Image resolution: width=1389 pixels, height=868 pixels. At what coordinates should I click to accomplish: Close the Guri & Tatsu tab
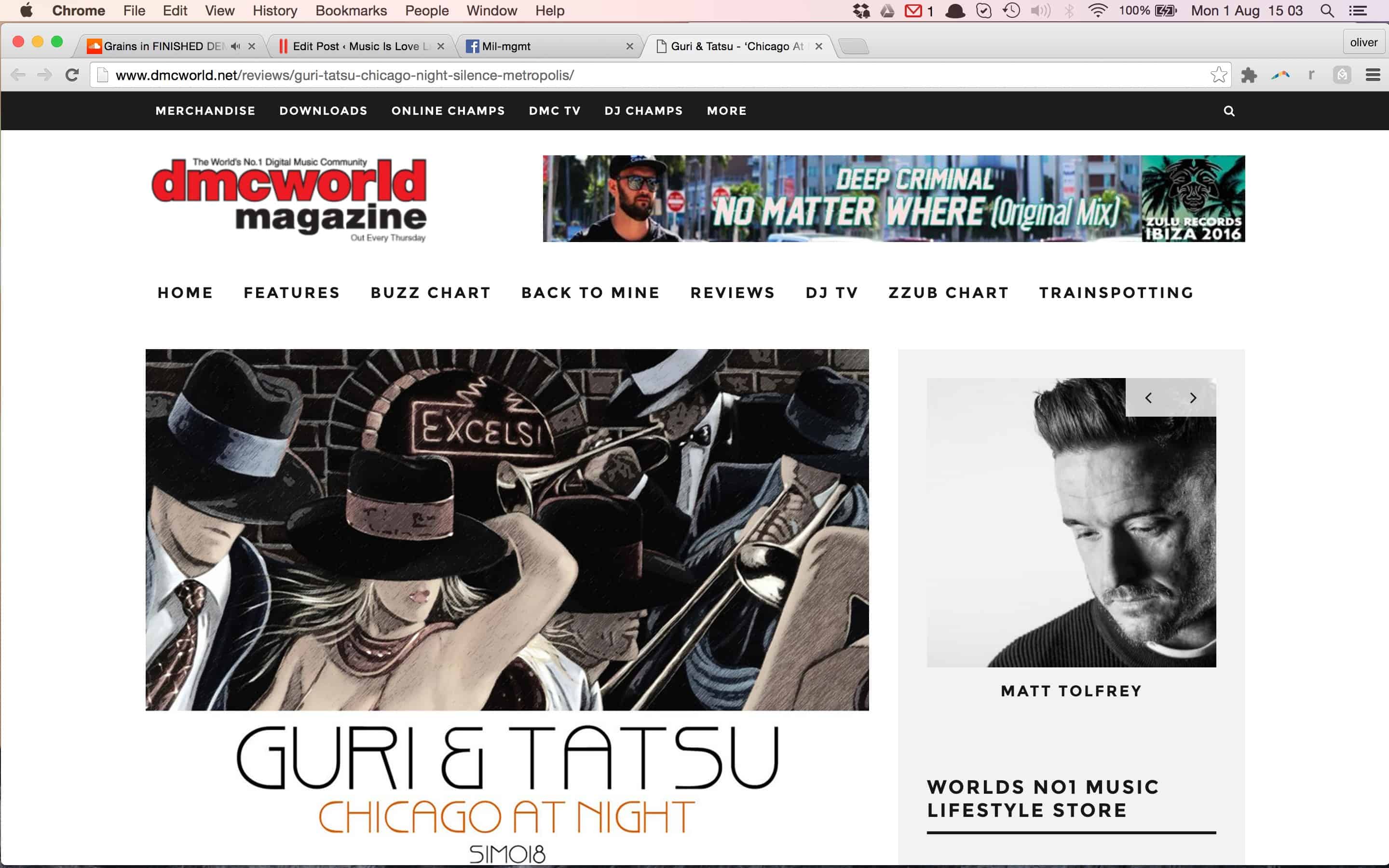(x=819, y=46)
